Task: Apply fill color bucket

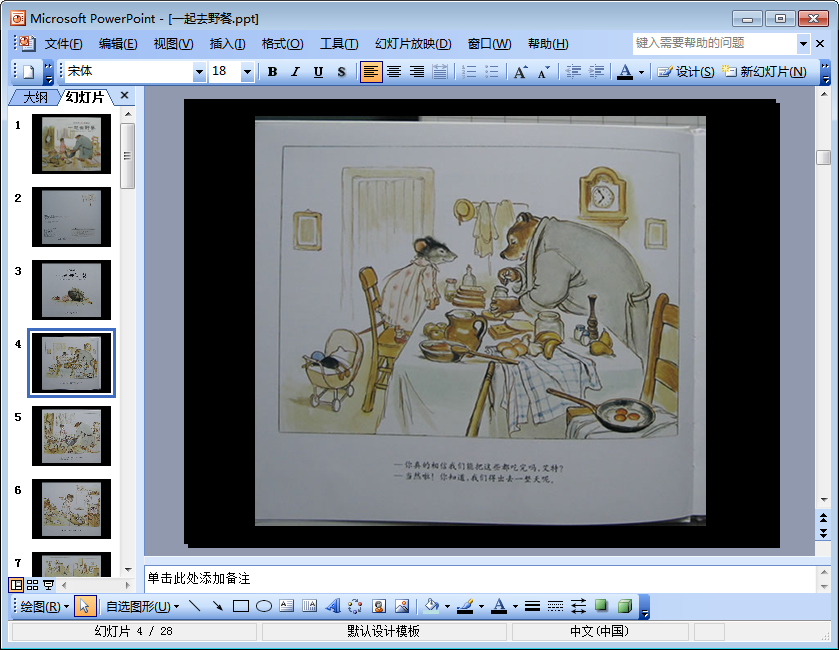Action: (431, 607)
